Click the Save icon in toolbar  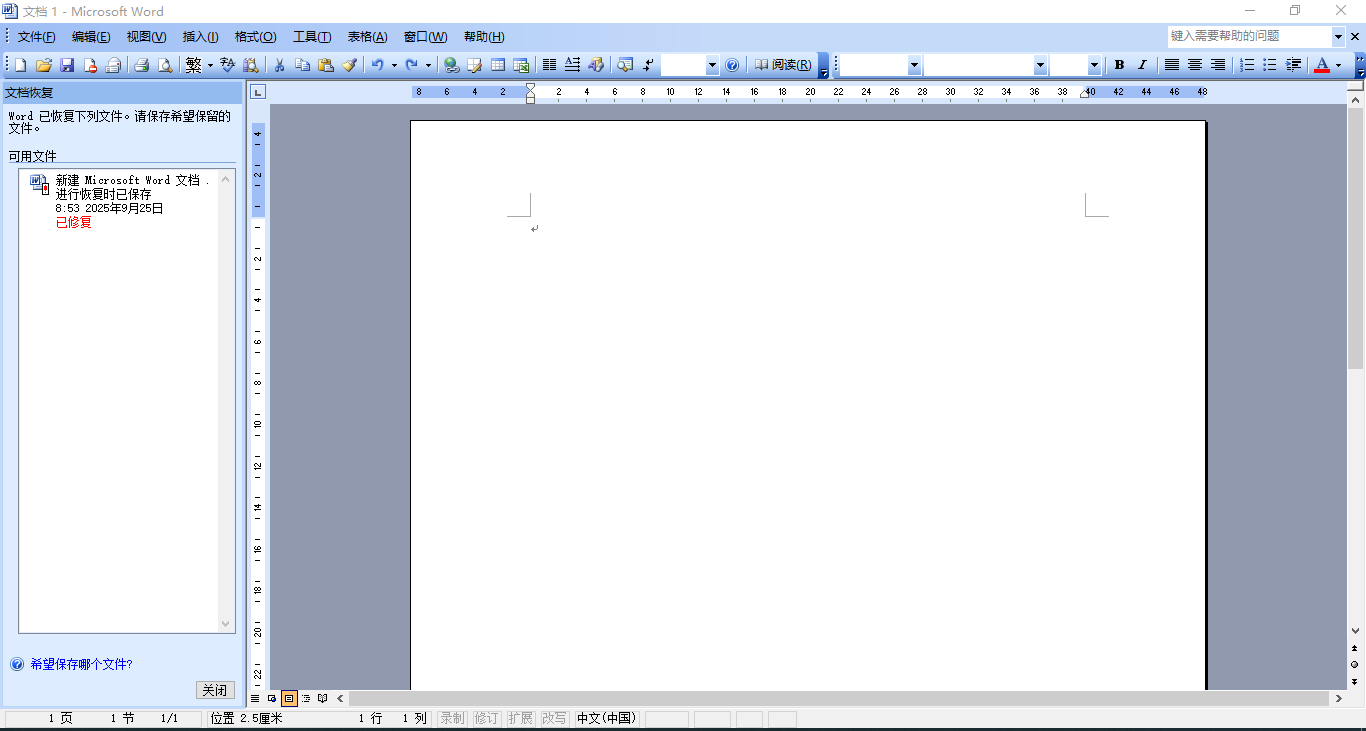67,65
